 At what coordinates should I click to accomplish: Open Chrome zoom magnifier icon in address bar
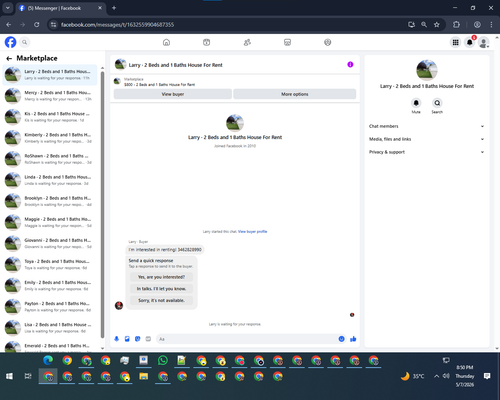click(424, 25)
